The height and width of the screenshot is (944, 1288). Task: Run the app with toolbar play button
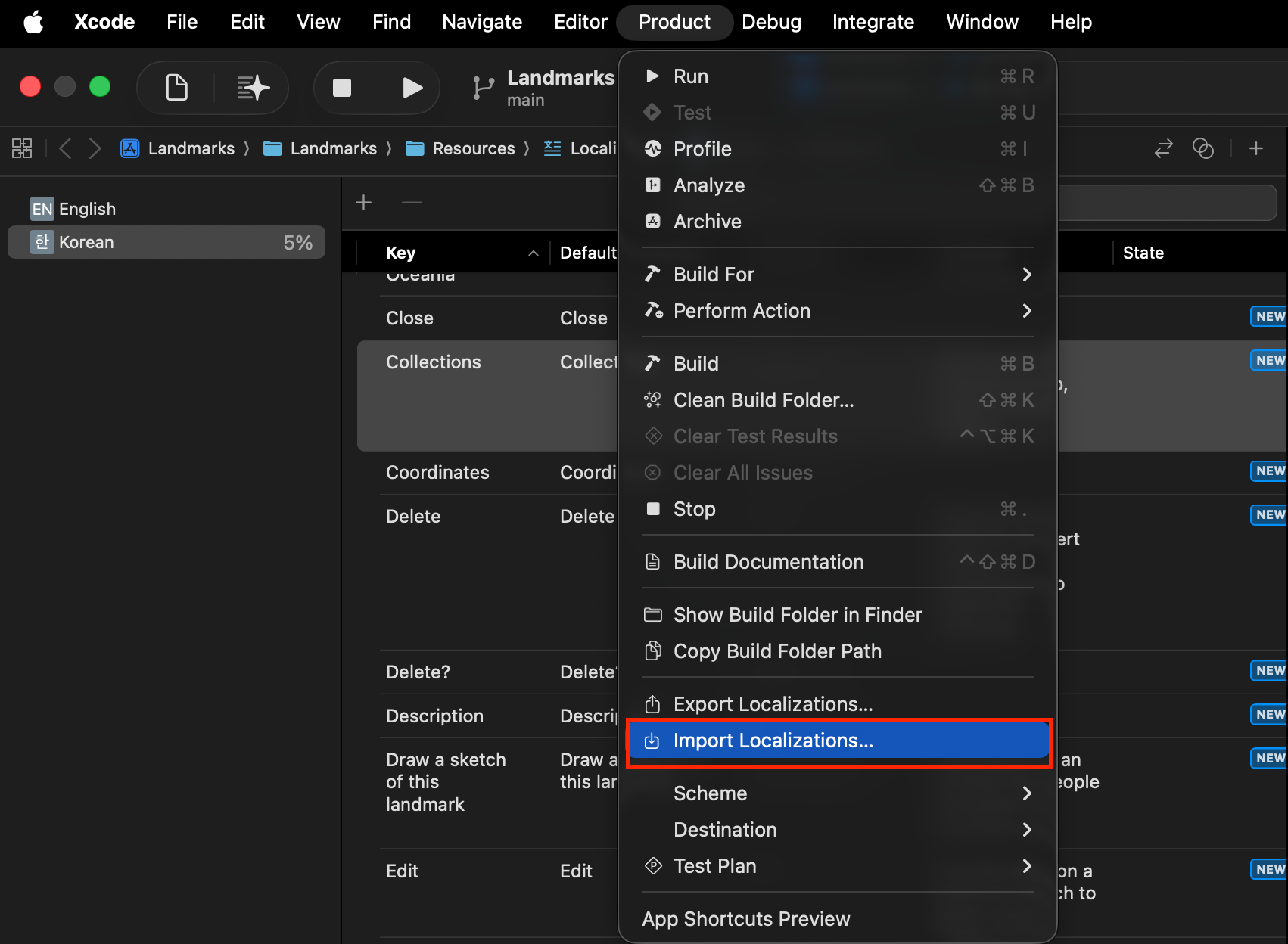(412, 88)
